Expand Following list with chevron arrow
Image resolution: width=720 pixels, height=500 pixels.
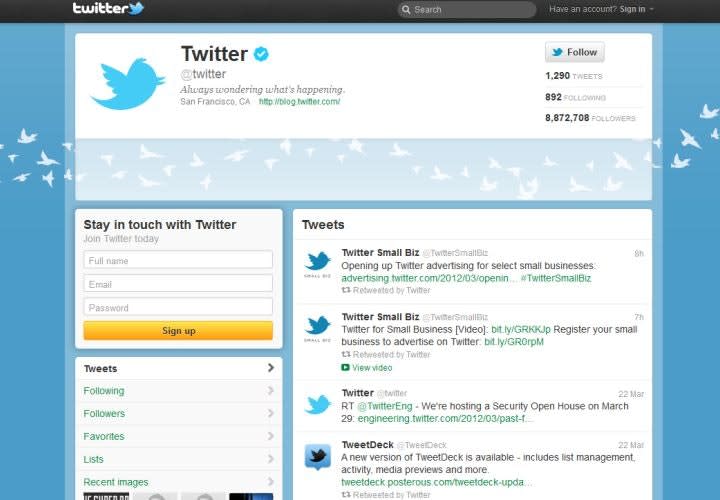click(270, 391)
